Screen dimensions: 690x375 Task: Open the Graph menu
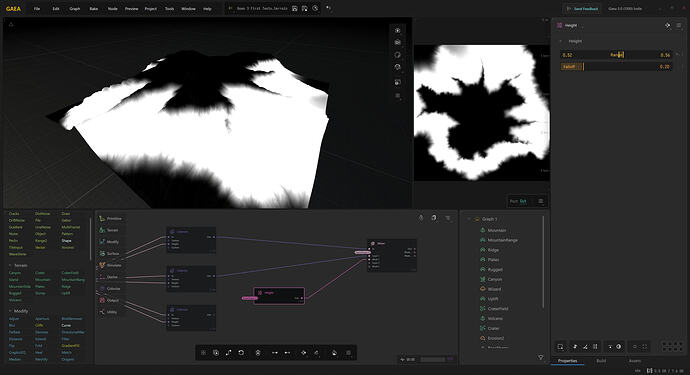click(x=75, y=8)
